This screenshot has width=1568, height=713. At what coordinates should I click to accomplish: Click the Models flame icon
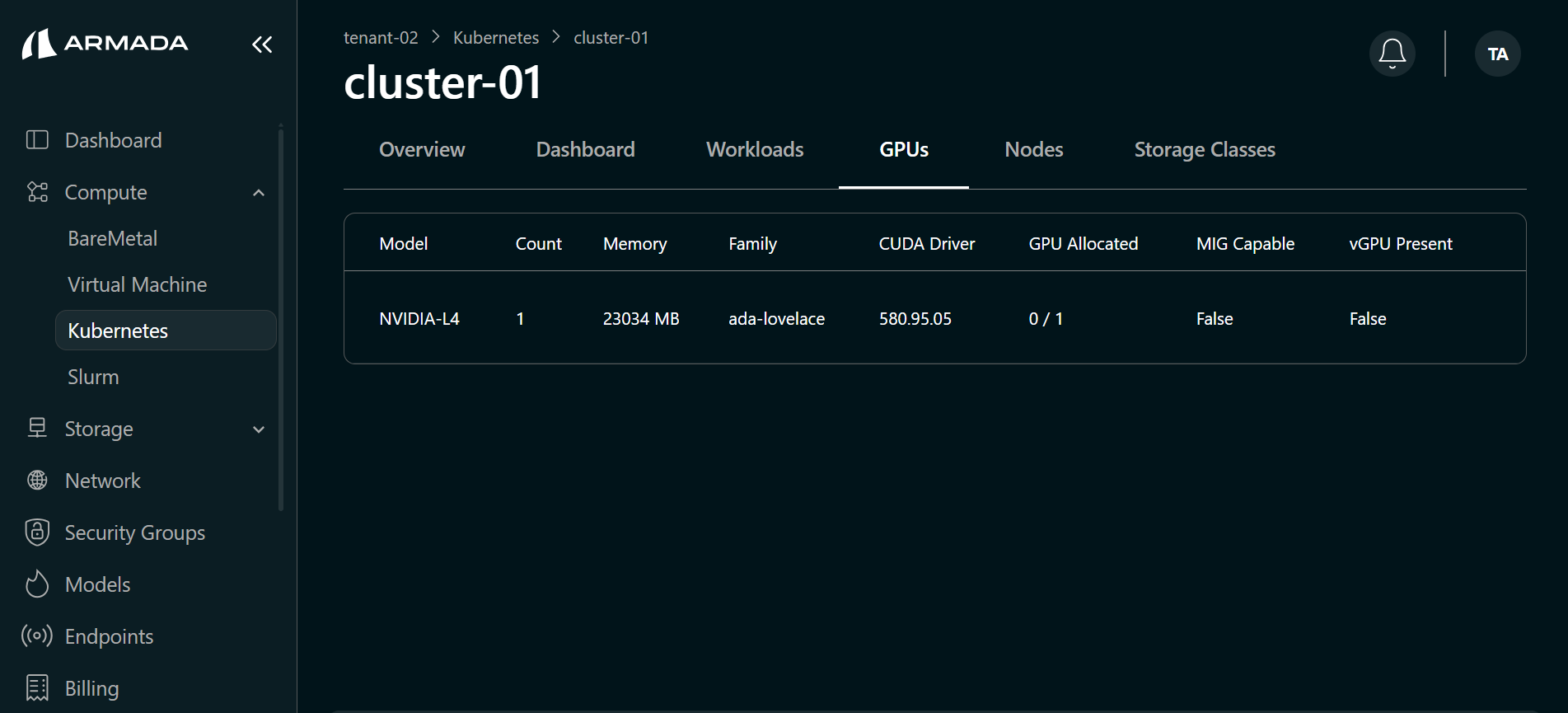click(37, 584)
